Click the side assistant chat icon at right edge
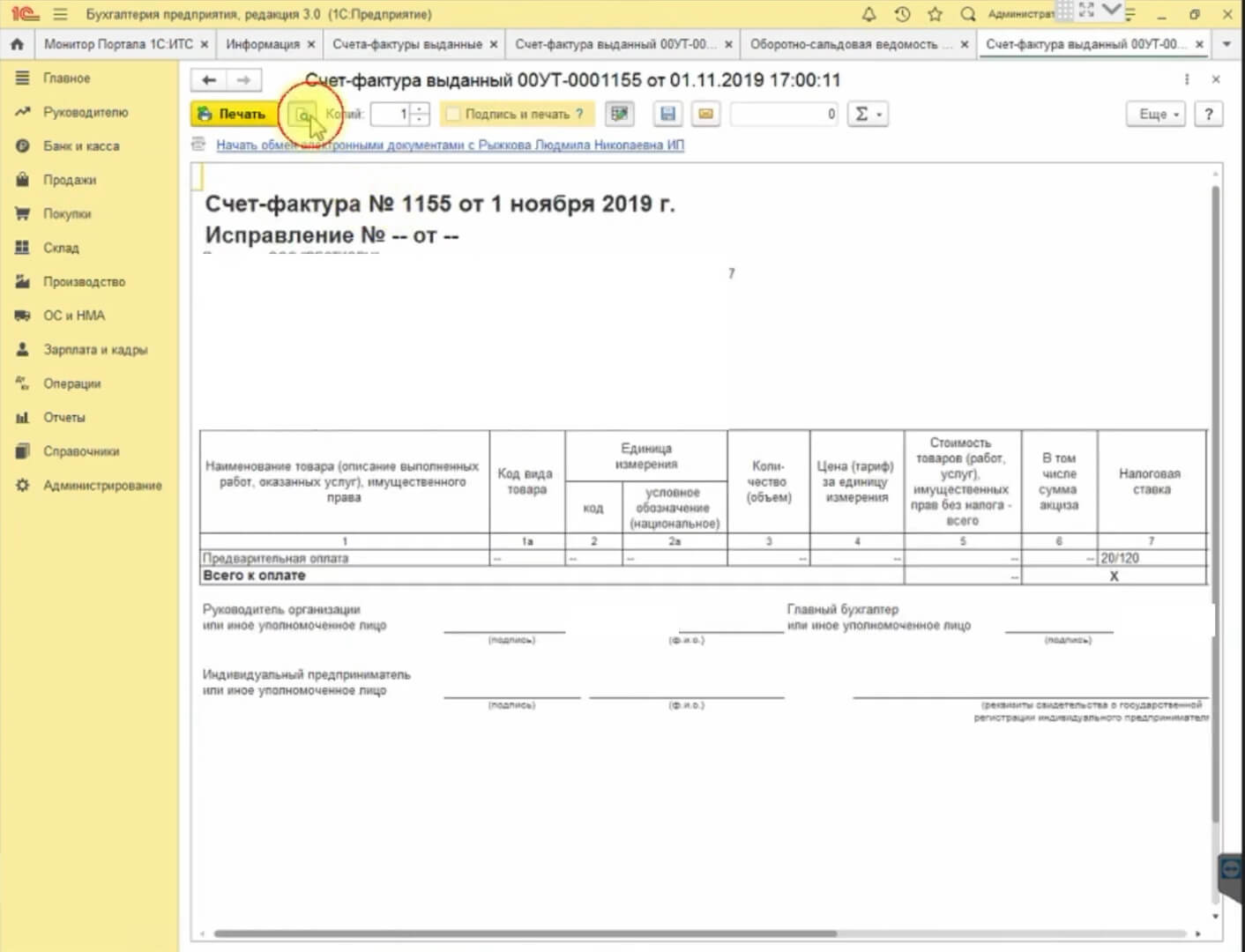The height and width of the screenshot is (952, 1245). tap(1232, 870)
